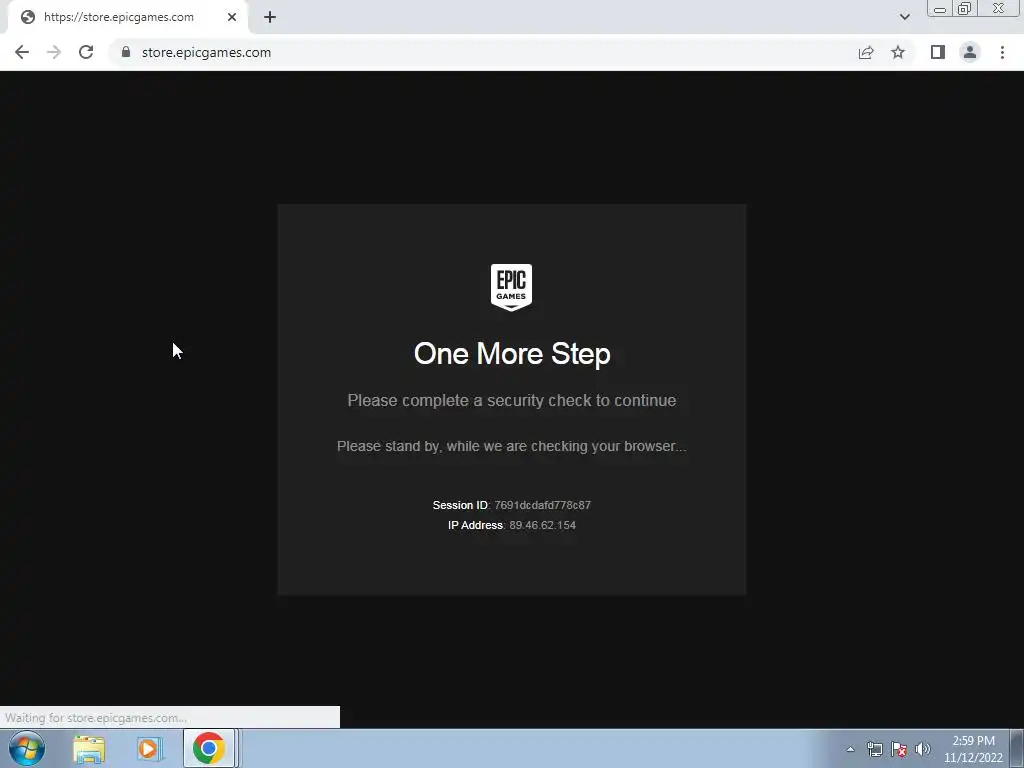This screenshot has width=1024, height=768.
Task: Launch Windows Media Player from taskbar
Action: pyautogui.click(x=150, y=748)
